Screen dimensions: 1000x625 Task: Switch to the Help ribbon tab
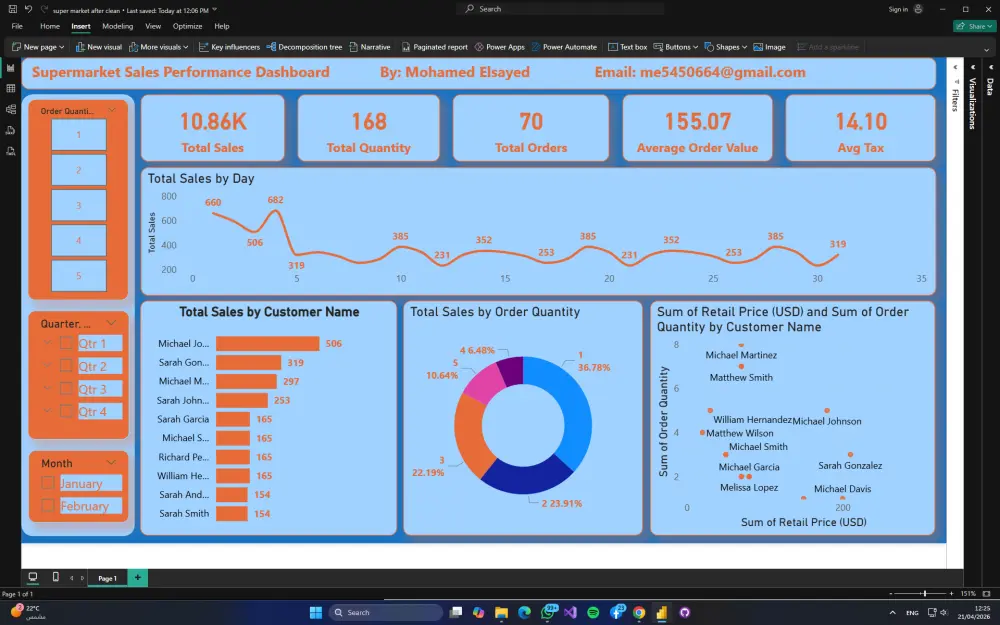(x=221, y=26)
